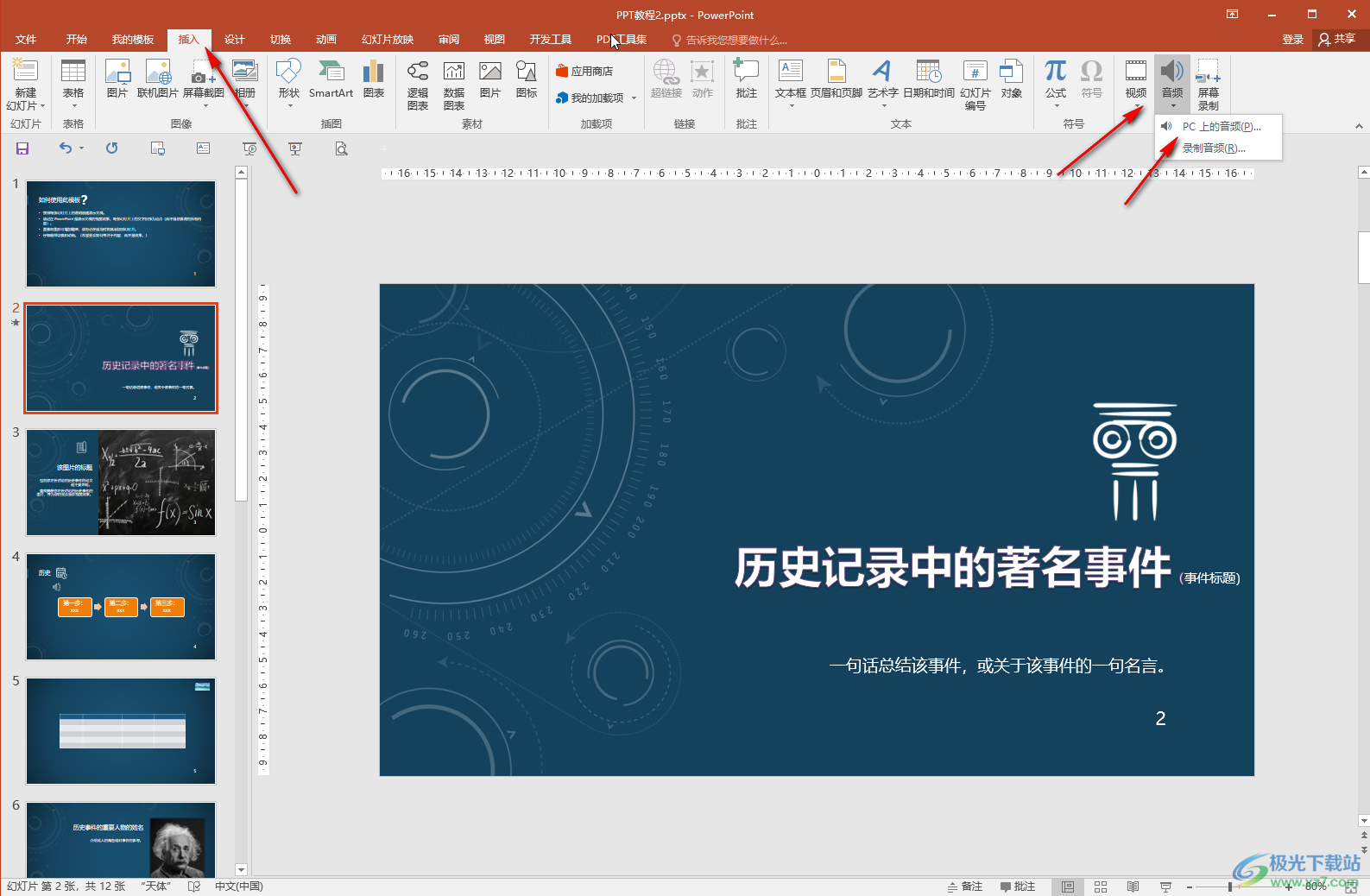Click the slide title 历史记录中的著名事件
1370x896 pixels.
tap(952, 569)
